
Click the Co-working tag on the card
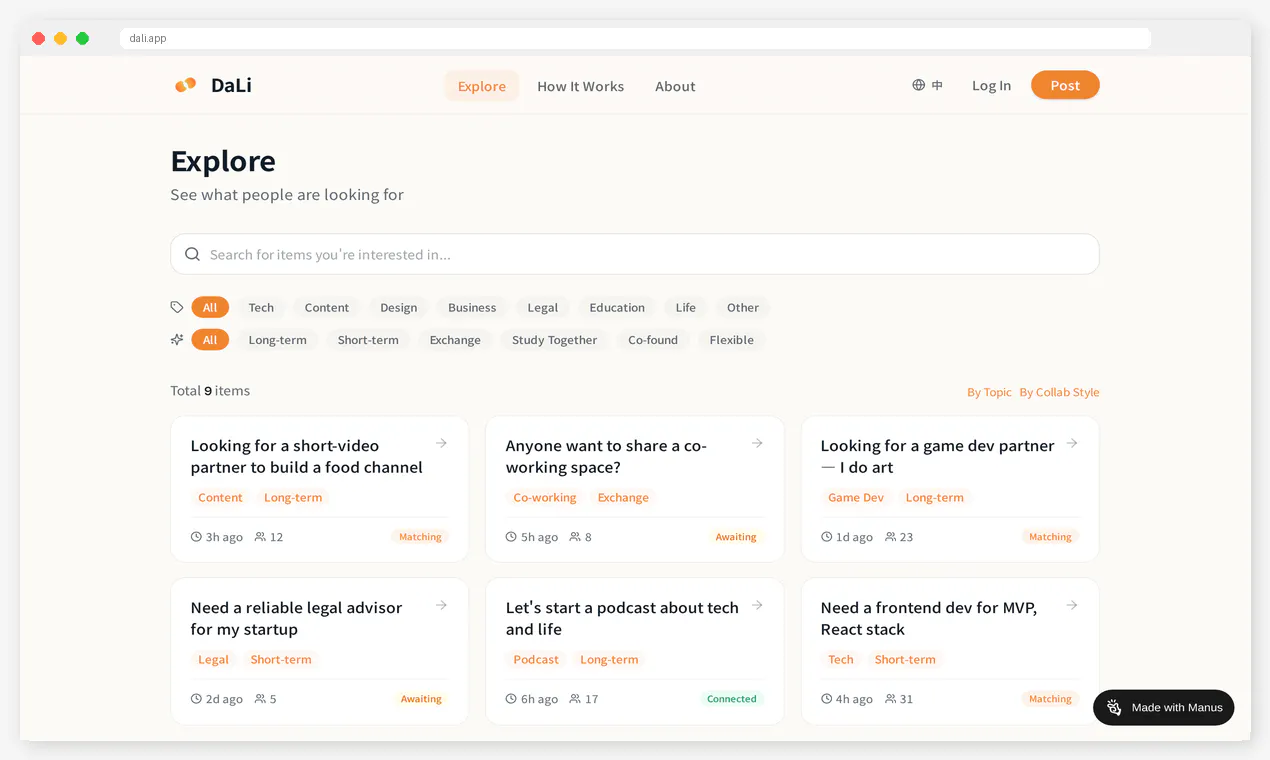[545, 497]
